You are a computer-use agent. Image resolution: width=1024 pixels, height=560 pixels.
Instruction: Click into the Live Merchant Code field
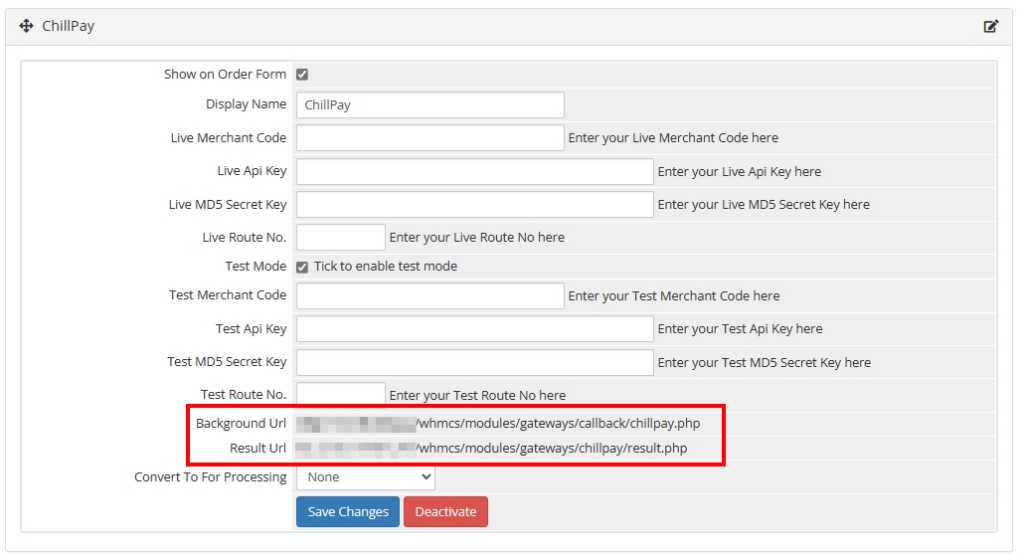(430, 138)
